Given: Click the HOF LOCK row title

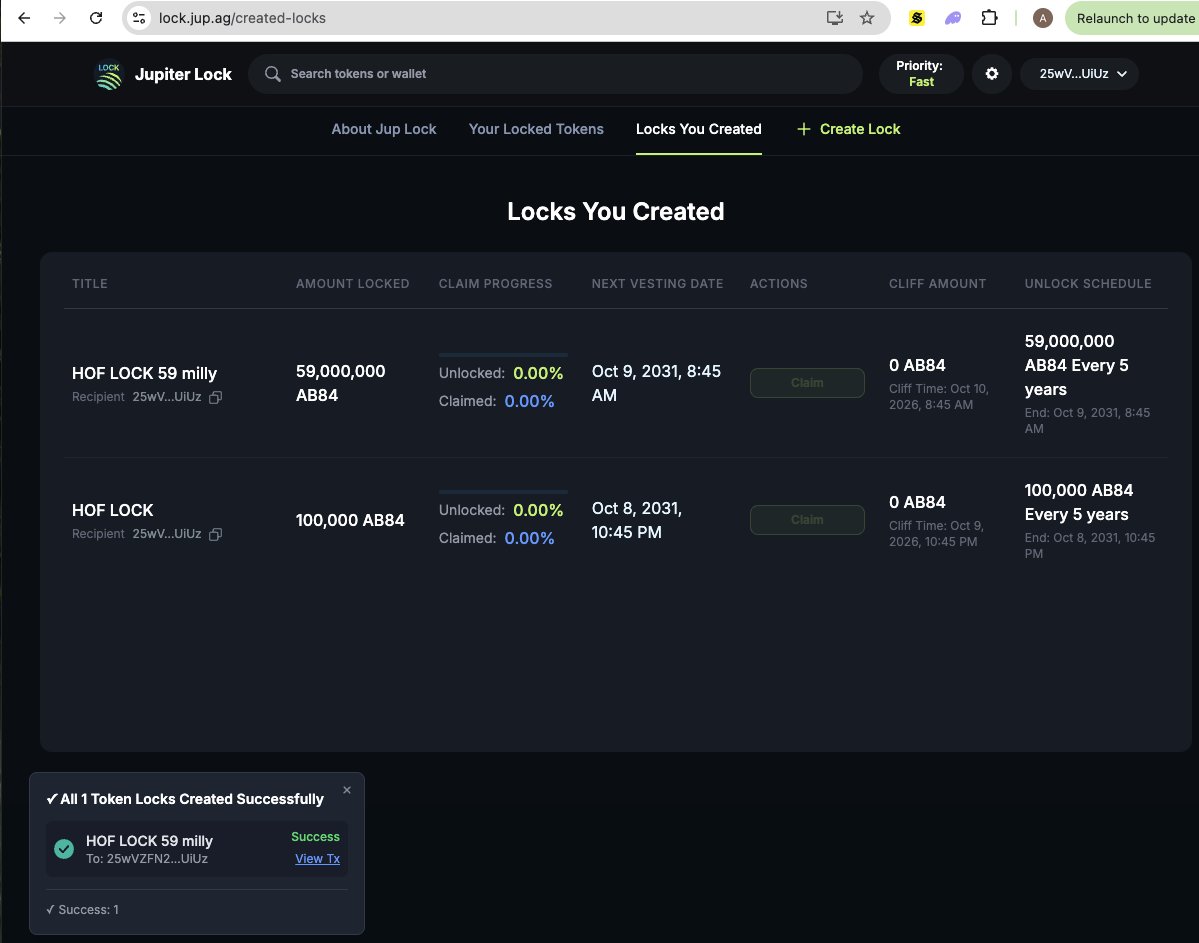Looking at the screenshot, I should (112, 510).
